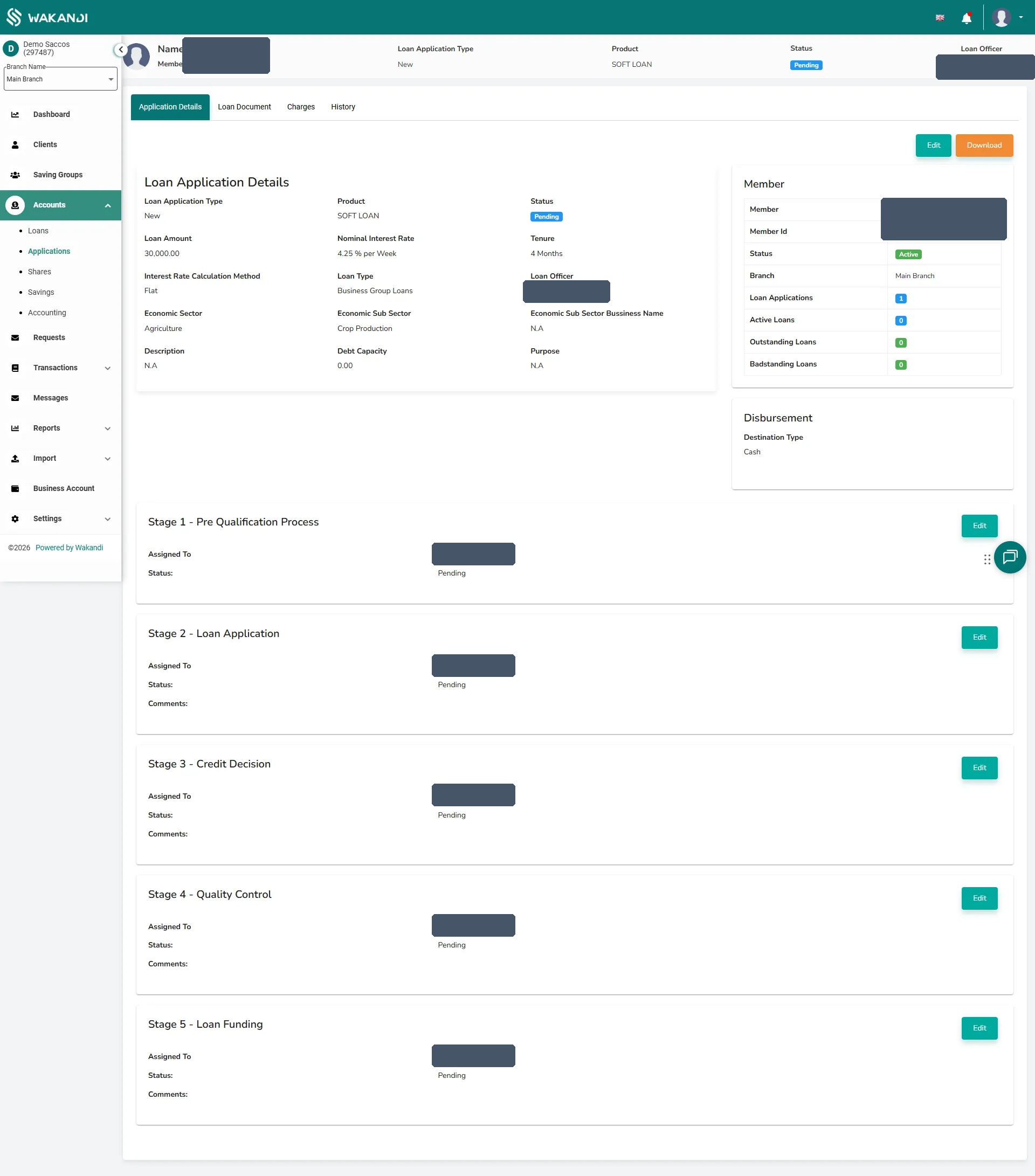Select Applications in the sidebar
The height and width of the screenshot is (1176, 1035).
(x=49, y=252)
